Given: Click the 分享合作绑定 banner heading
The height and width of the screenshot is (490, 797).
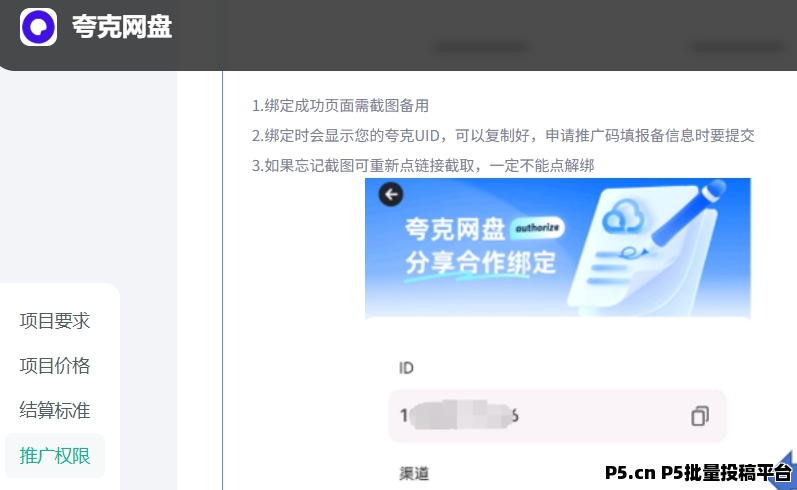Looking at the screenshot, I should pyautogui.click(x=480, y=263).
